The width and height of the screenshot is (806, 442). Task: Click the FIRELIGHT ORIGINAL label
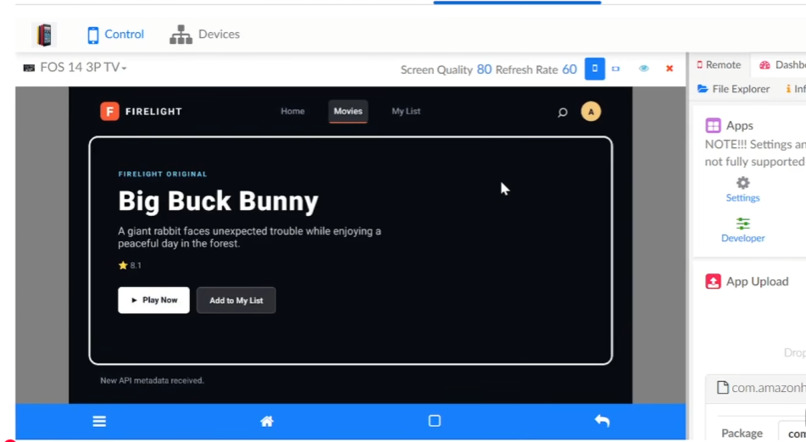(162, 174)
